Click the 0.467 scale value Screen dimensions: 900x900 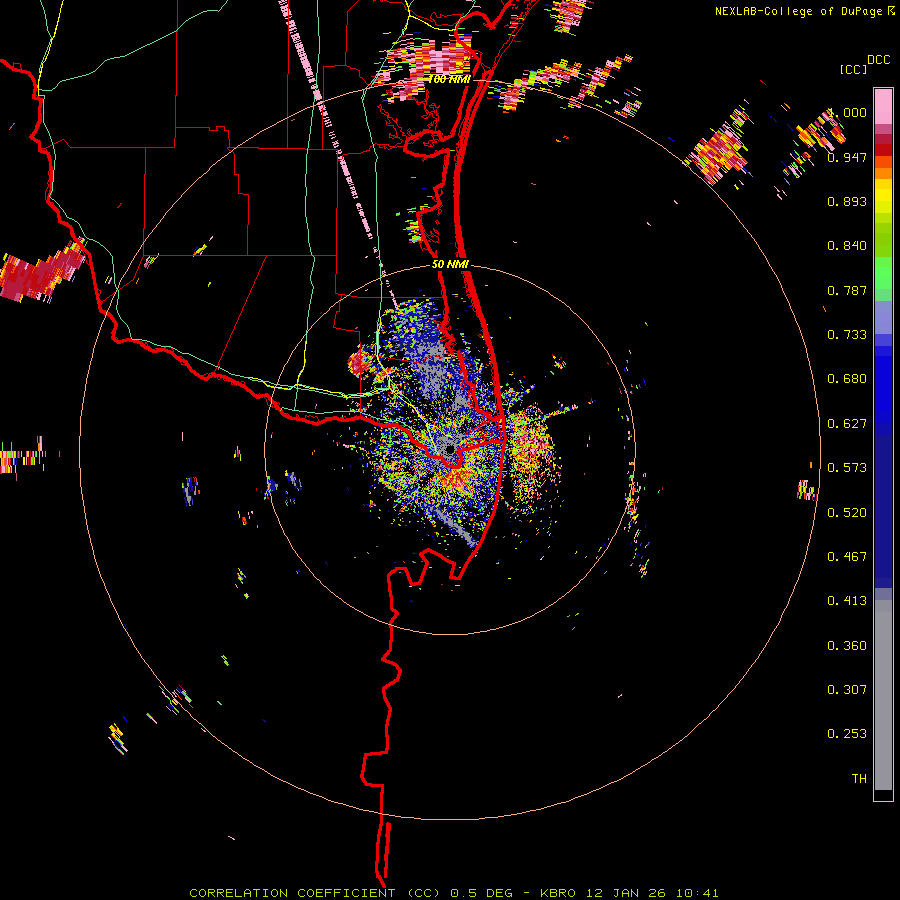point(847,557)
